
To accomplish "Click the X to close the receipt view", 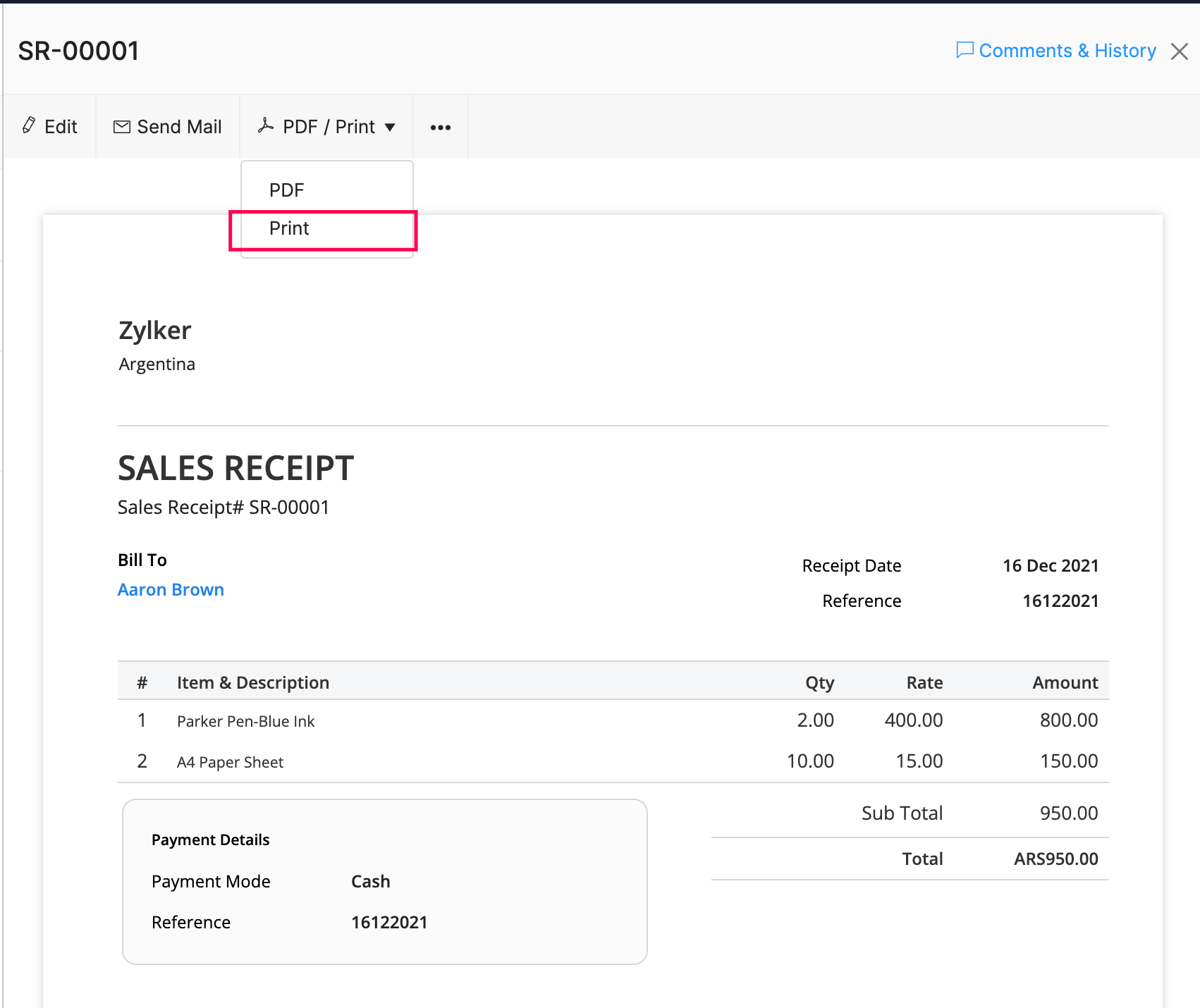I will point(1179,51).
